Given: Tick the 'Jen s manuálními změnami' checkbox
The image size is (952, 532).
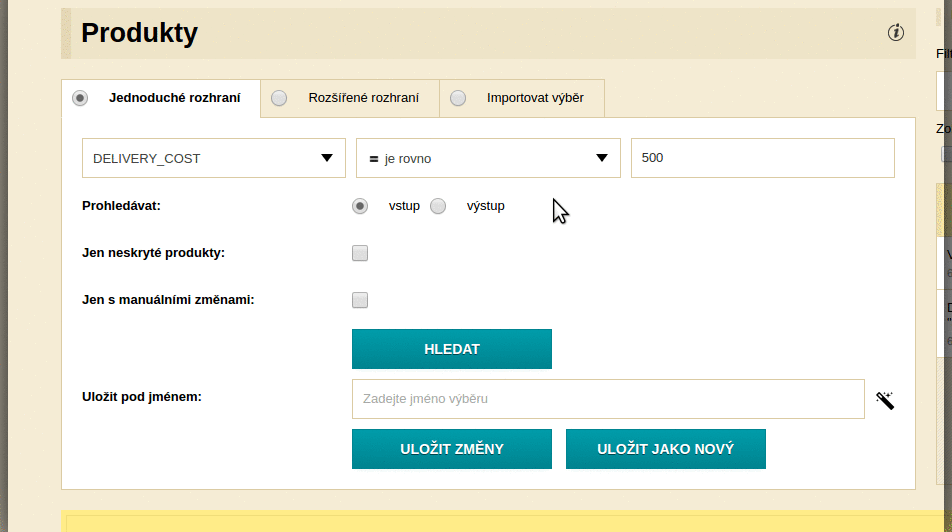Looking at the screenshot, I should point(360,300).
